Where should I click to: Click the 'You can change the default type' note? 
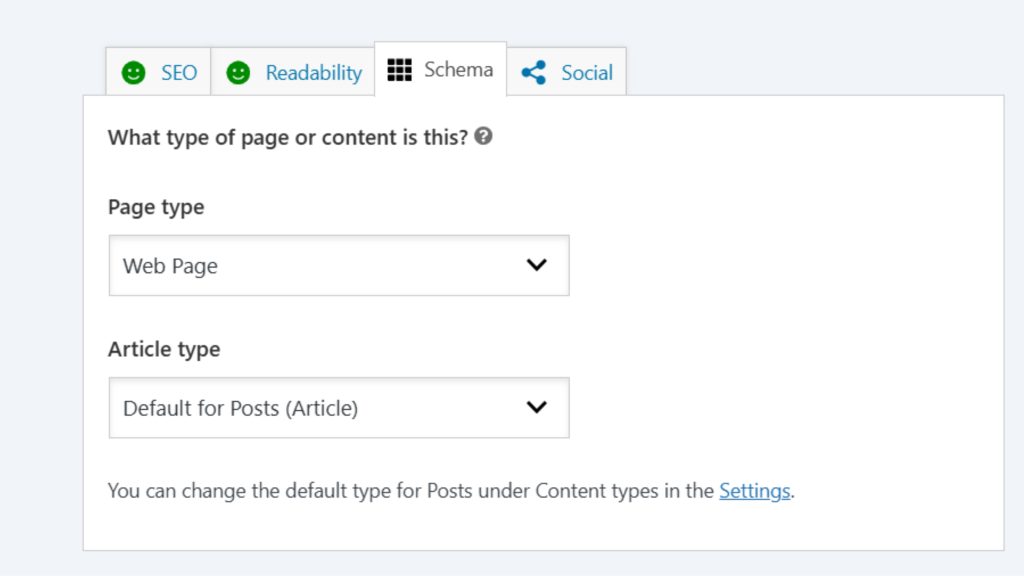[451, 491]
